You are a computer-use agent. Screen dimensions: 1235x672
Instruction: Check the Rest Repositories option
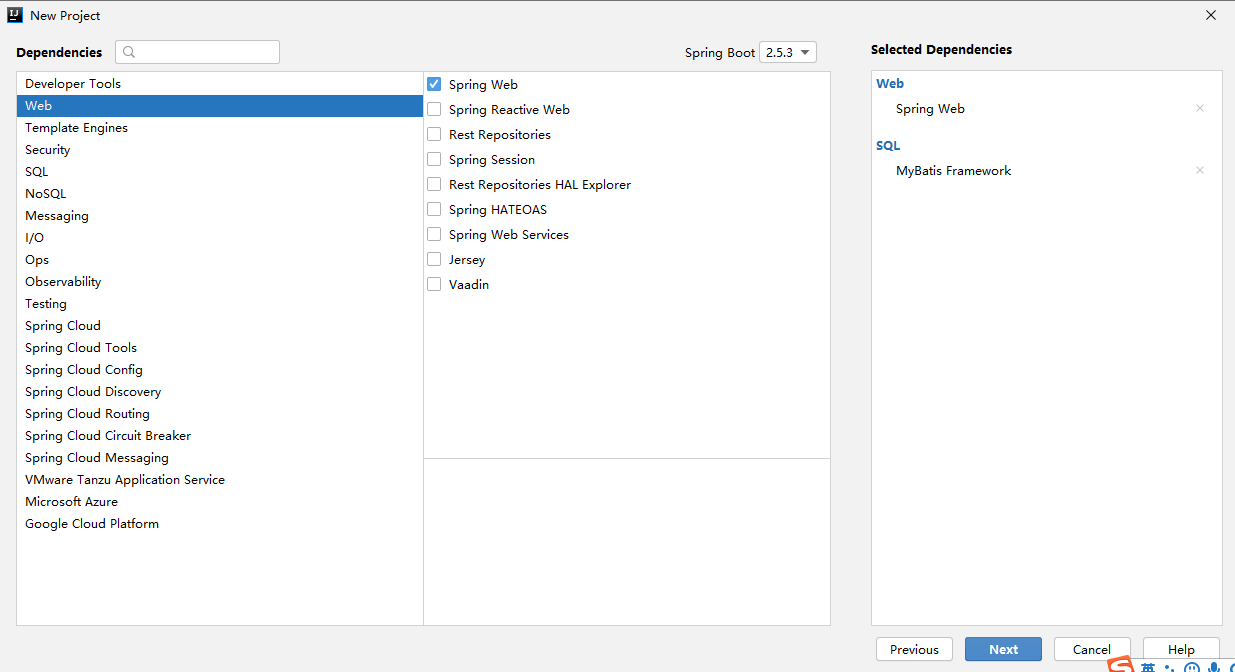click(x=434, y=134)
